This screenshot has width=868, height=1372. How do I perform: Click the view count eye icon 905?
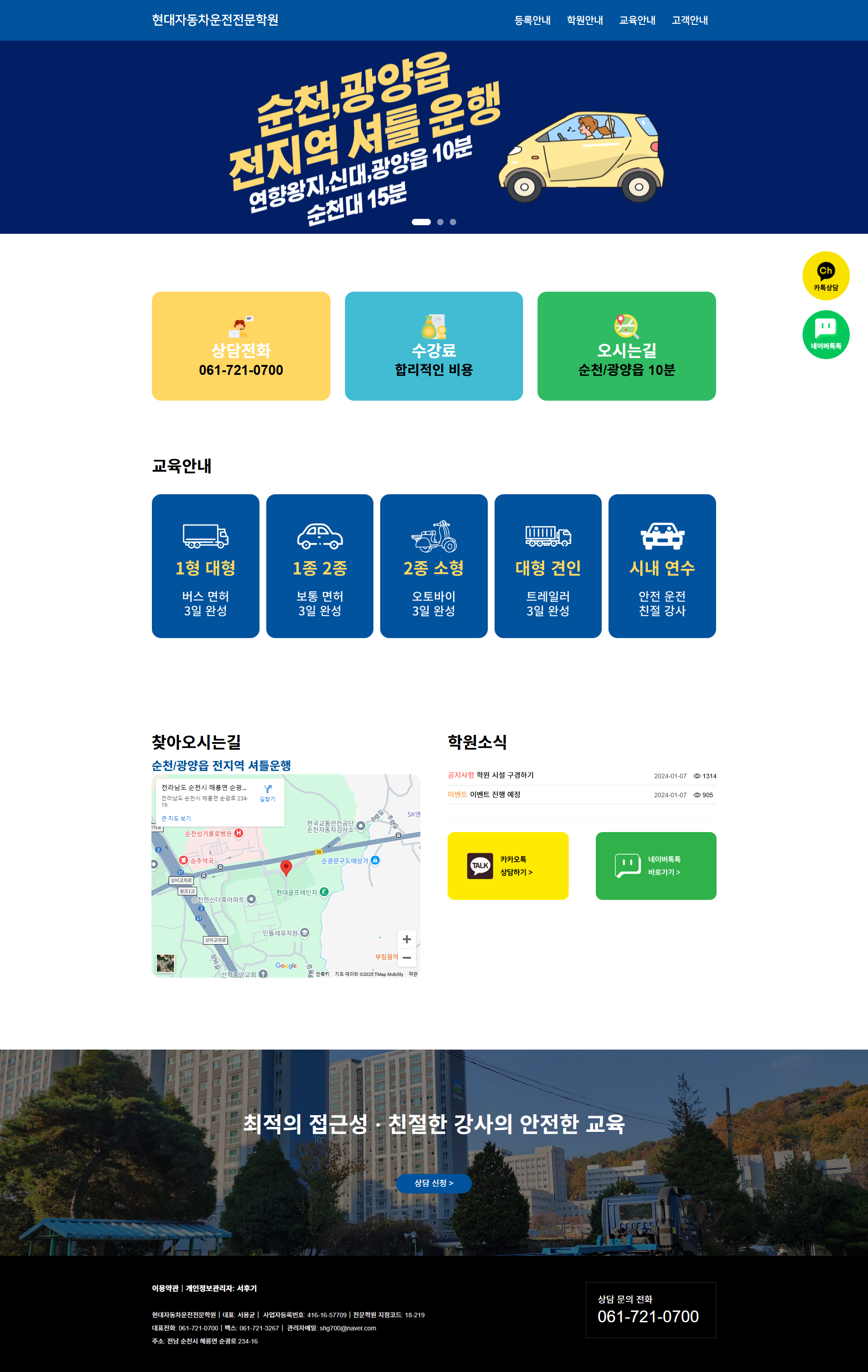[697, 795]
